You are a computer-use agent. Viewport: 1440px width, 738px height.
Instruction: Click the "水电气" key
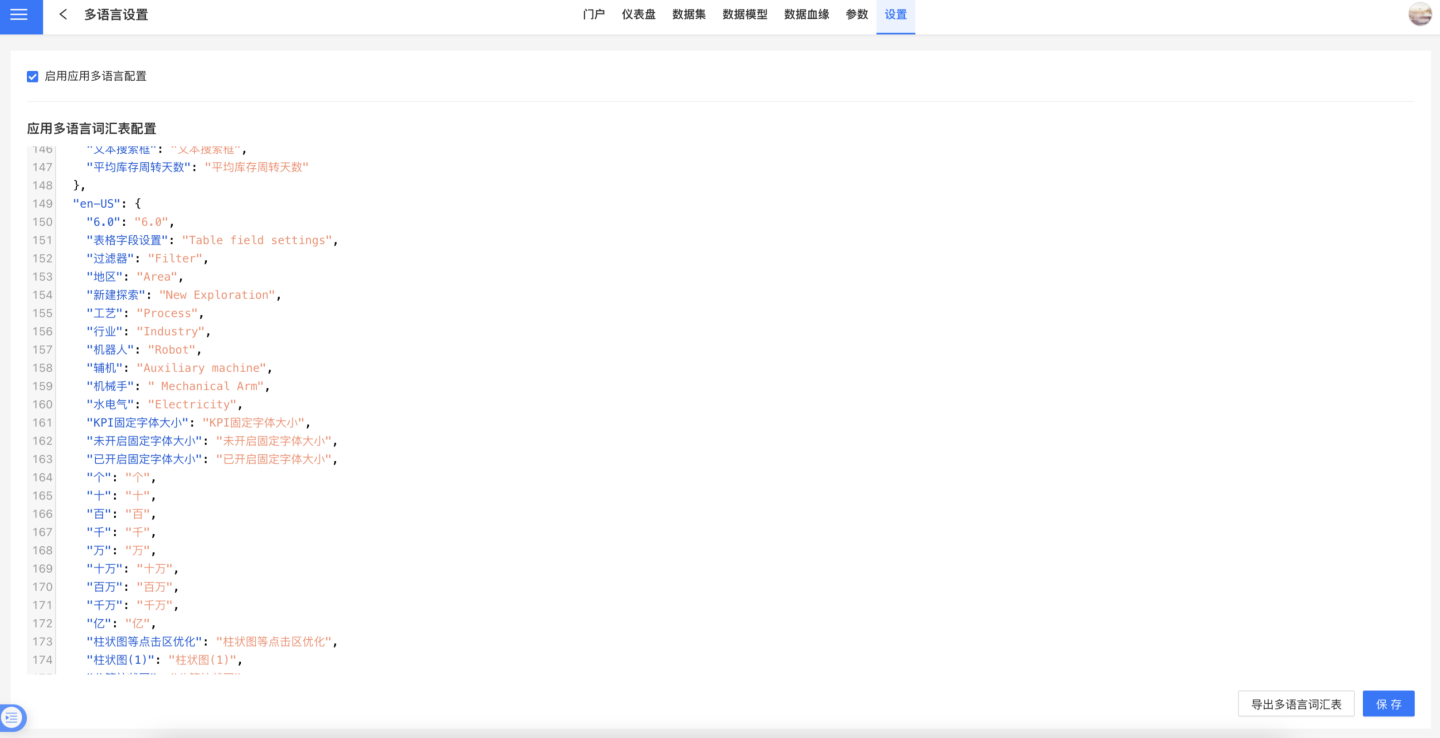click(110, 405)
